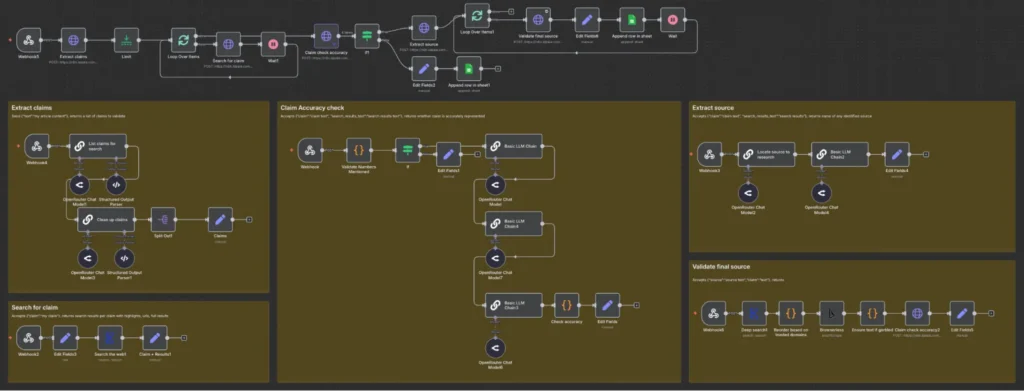The image size is (1024, 391).
Task: Click the 'Claim Accuracy check' sticky note title
Action: [x=312, y=108]
